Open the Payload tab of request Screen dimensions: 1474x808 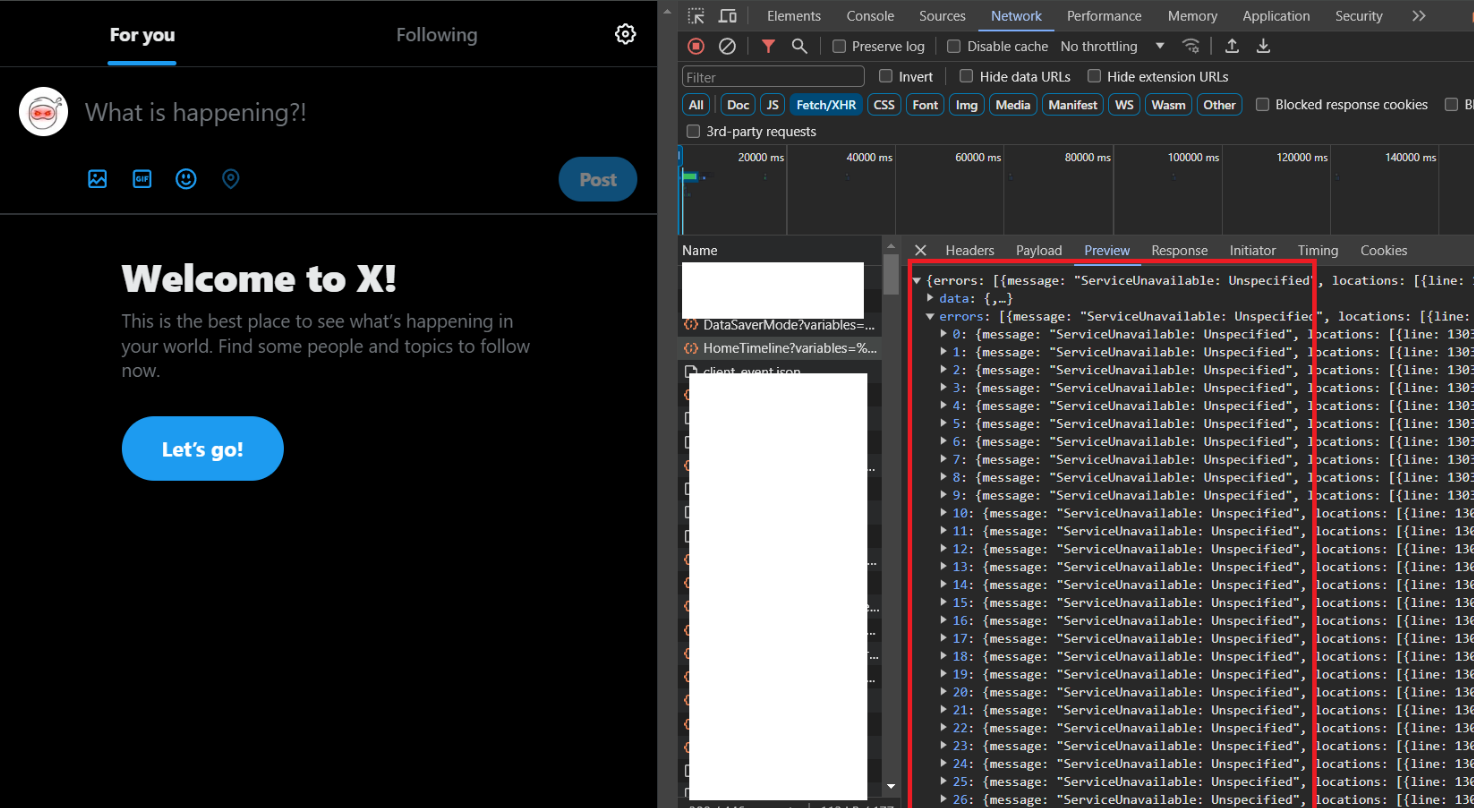pos(1039,250)
